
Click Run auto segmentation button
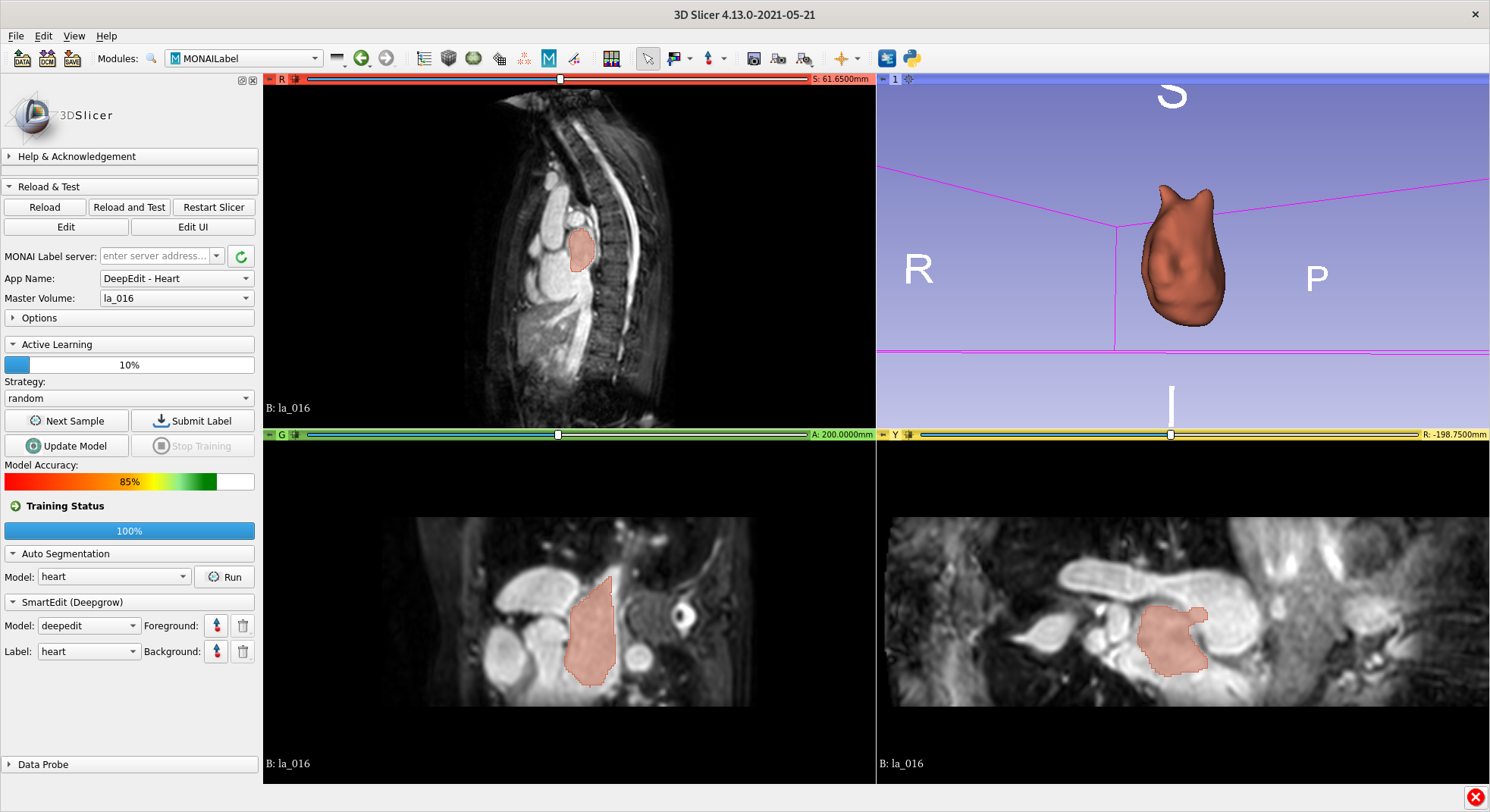click(x=224, y=577)
